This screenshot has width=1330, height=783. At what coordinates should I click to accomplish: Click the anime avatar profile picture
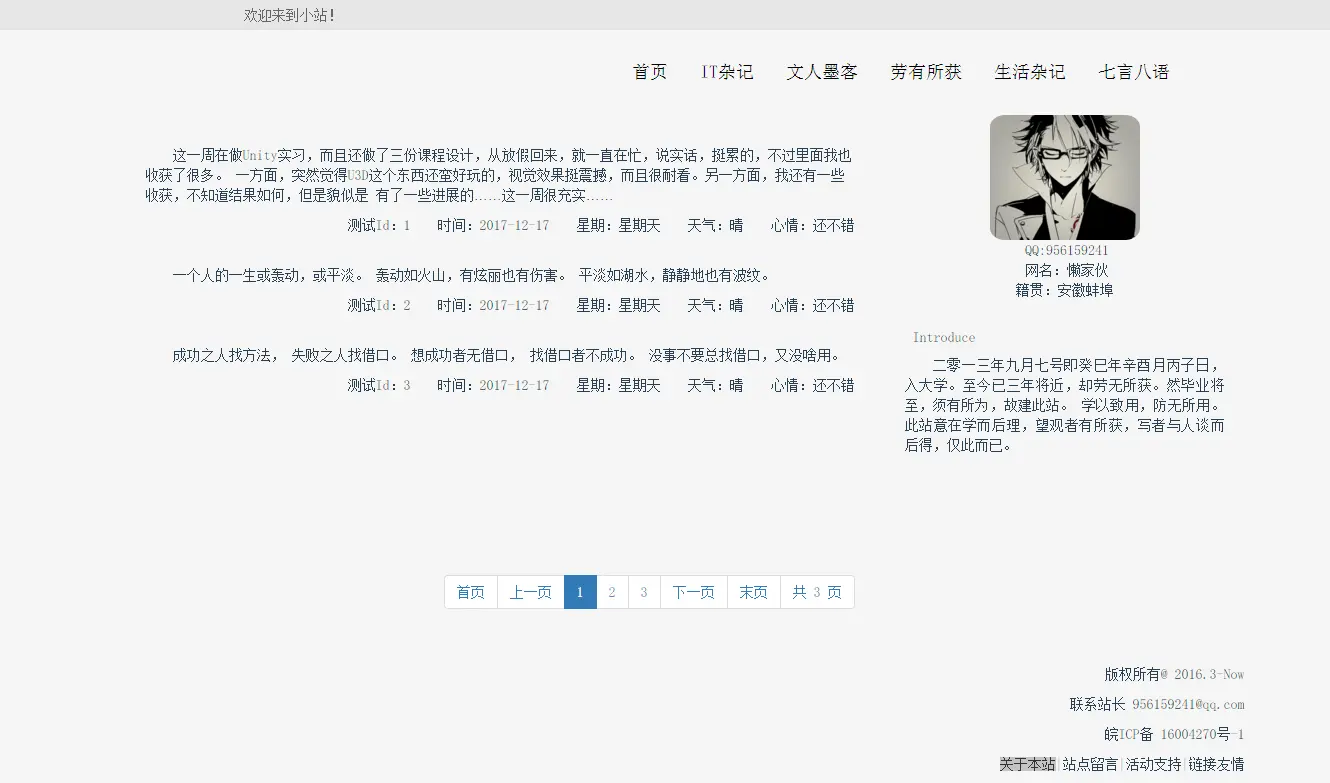click(1065, 177)
